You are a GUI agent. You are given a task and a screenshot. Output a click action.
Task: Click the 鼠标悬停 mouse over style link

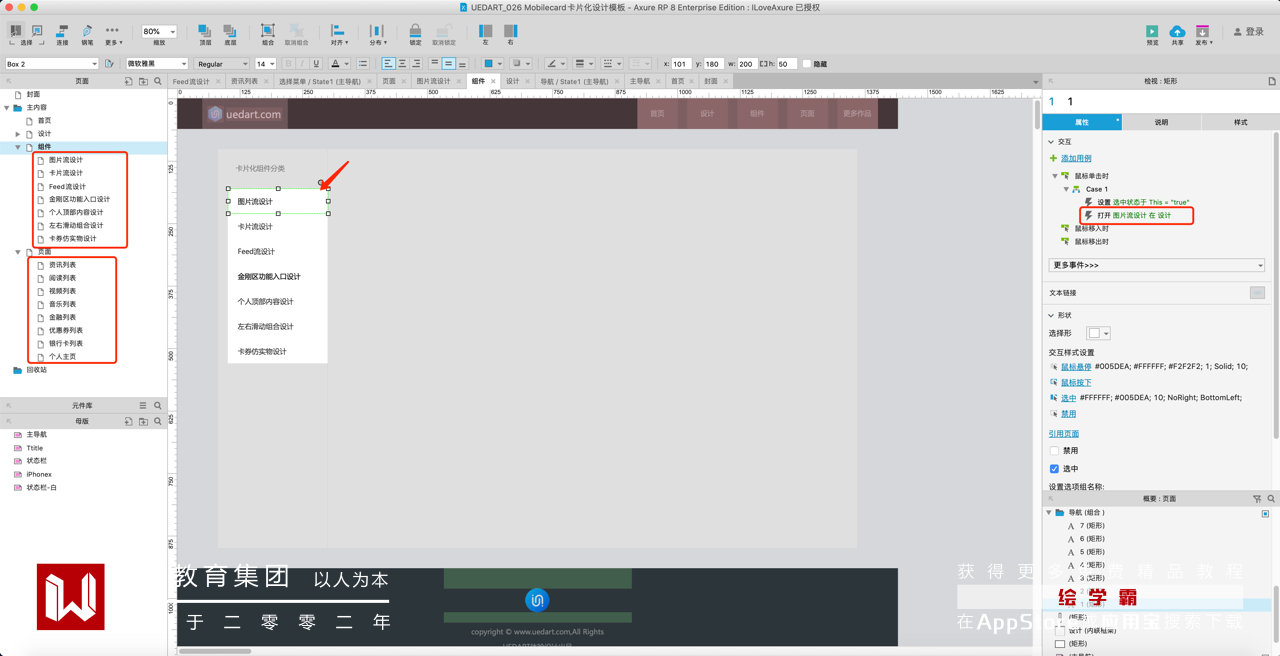1076,367
